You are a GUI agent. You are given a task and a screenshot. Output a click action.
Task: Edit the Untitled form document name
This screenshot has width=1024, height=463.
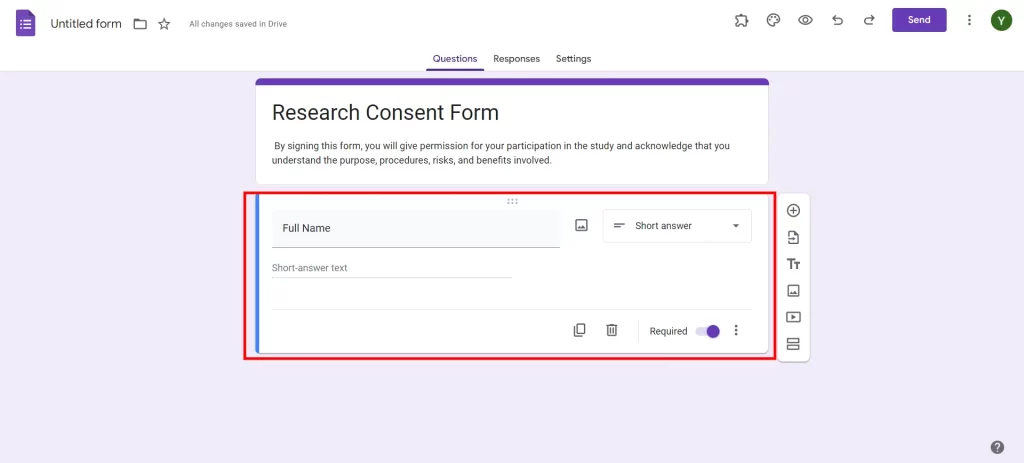tap(86, 24)
